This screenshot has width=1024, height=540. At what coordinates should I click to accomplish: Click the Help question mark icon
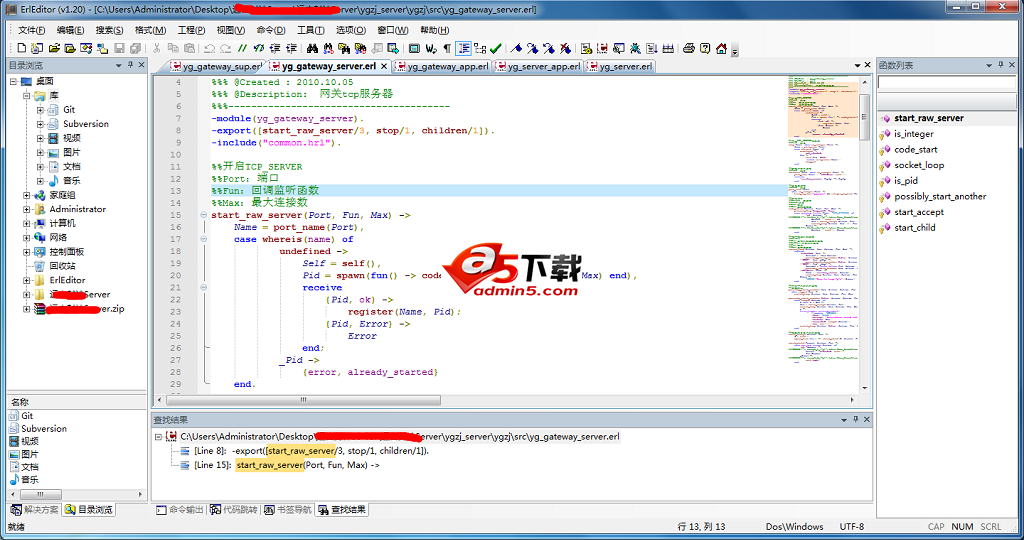coord(705,48)
